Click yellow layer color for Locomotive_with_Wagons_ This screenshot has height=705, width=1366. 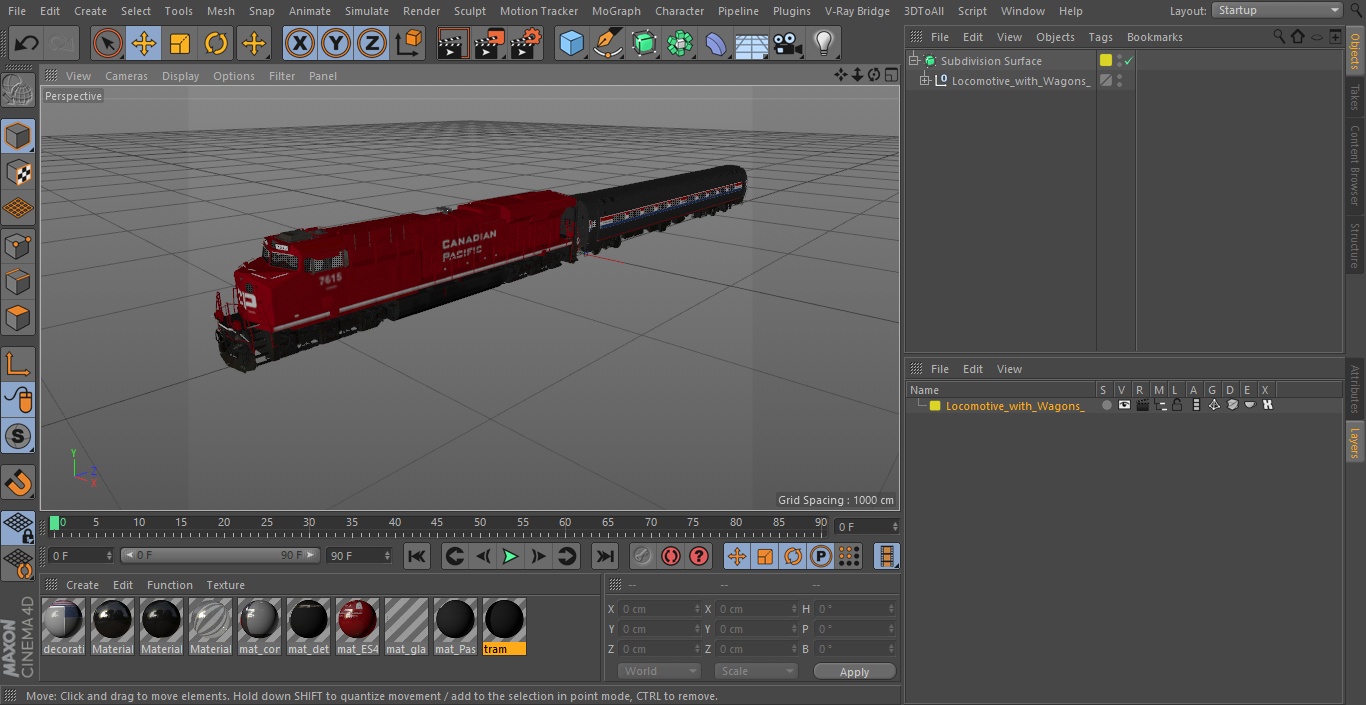[x=935, y=406]
